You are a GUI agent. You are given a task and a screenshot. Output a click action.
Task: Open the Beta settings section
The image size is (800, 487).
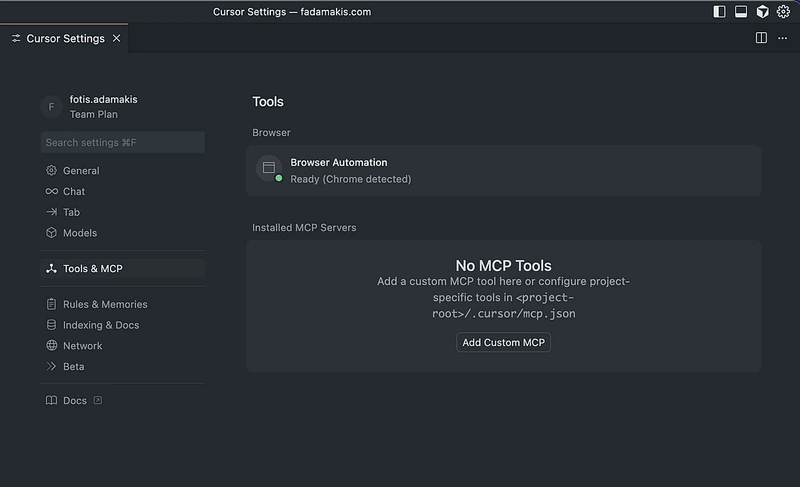(122, 367)
